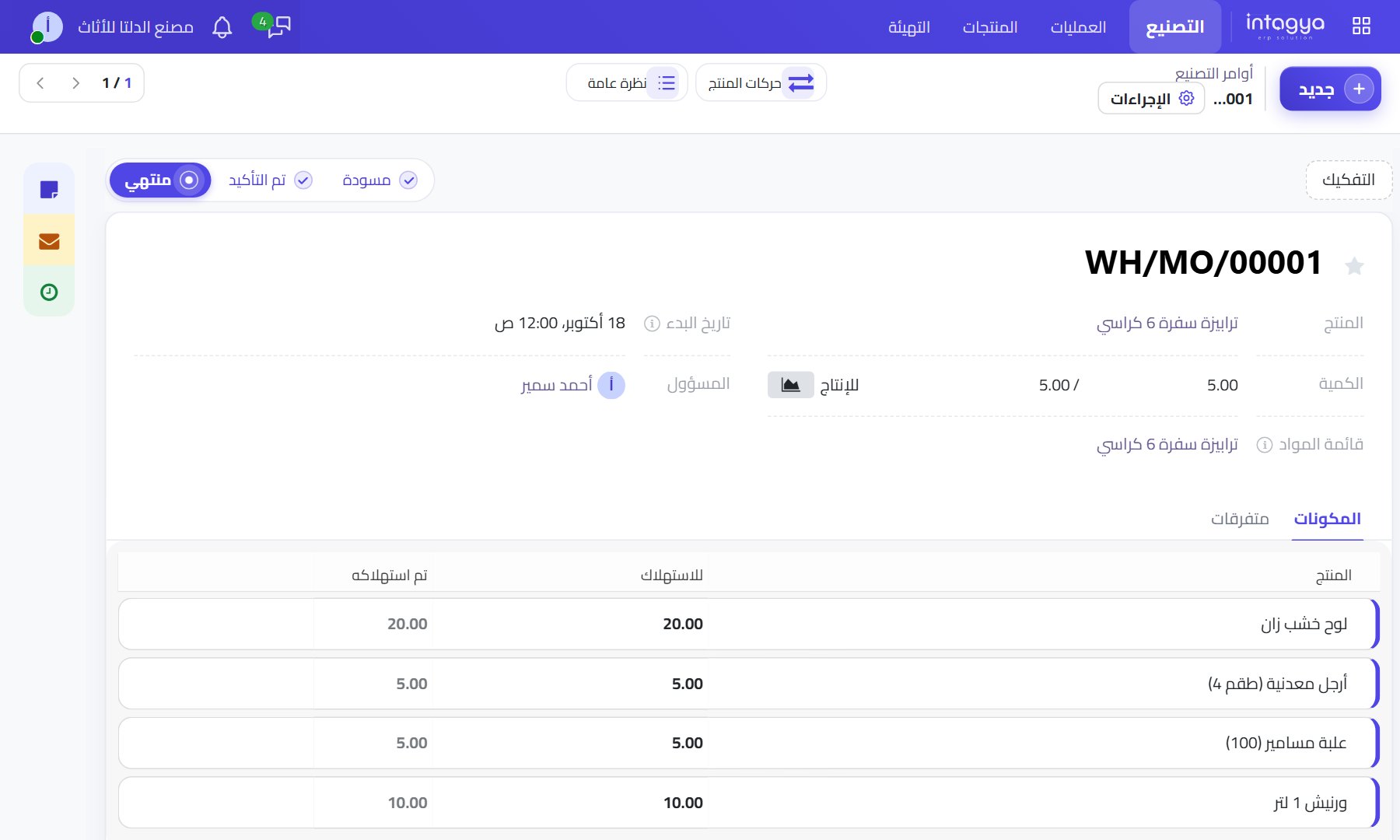Screen dimensions: 1400x840
Task: Switch to the متفرقات tab
Action: 1240,519
